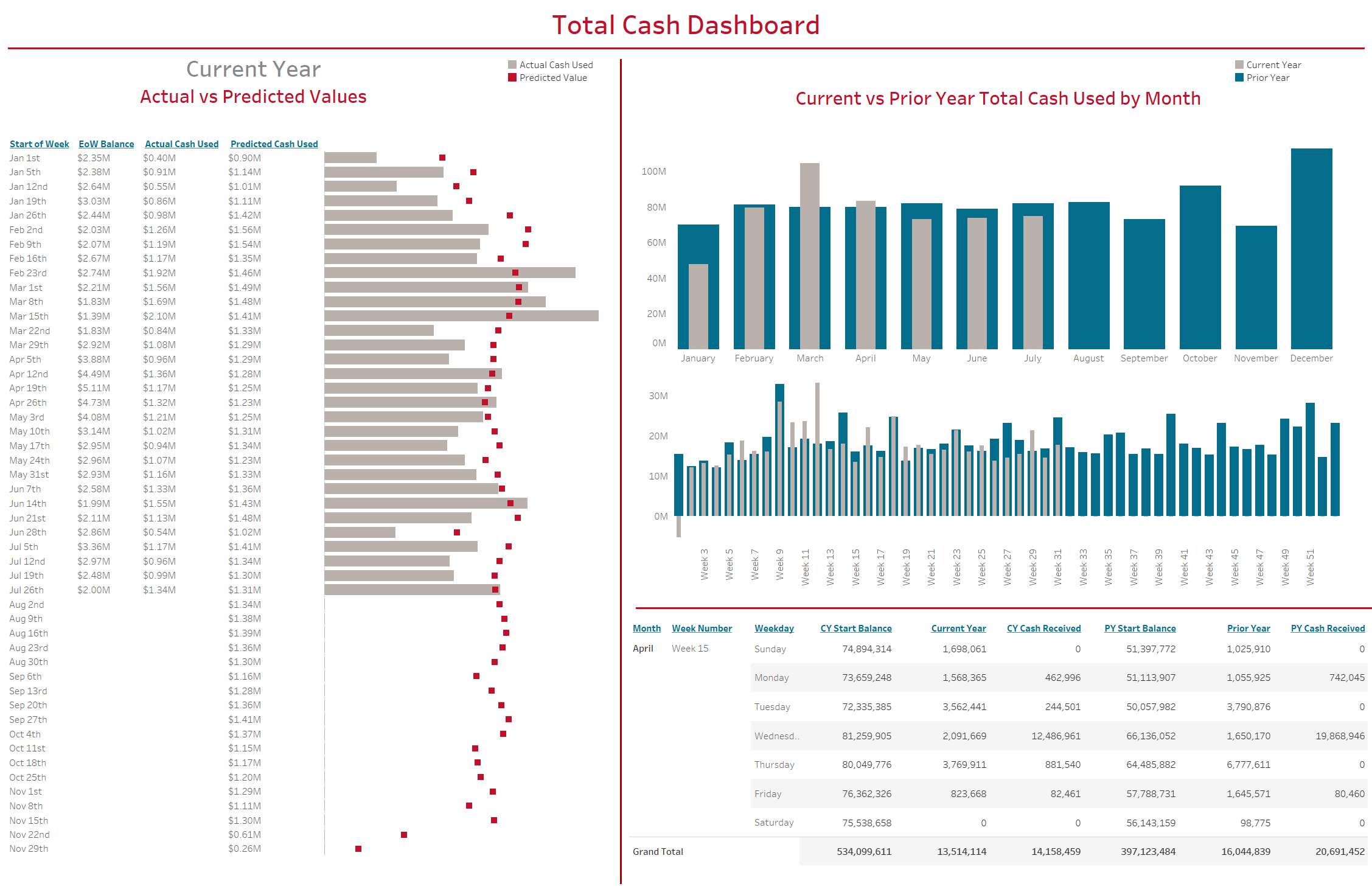This screenshot has height=892, width=1372.
Task: Sort by the Start of Week header
Action: pyautogui.click(x=39, y=144)
